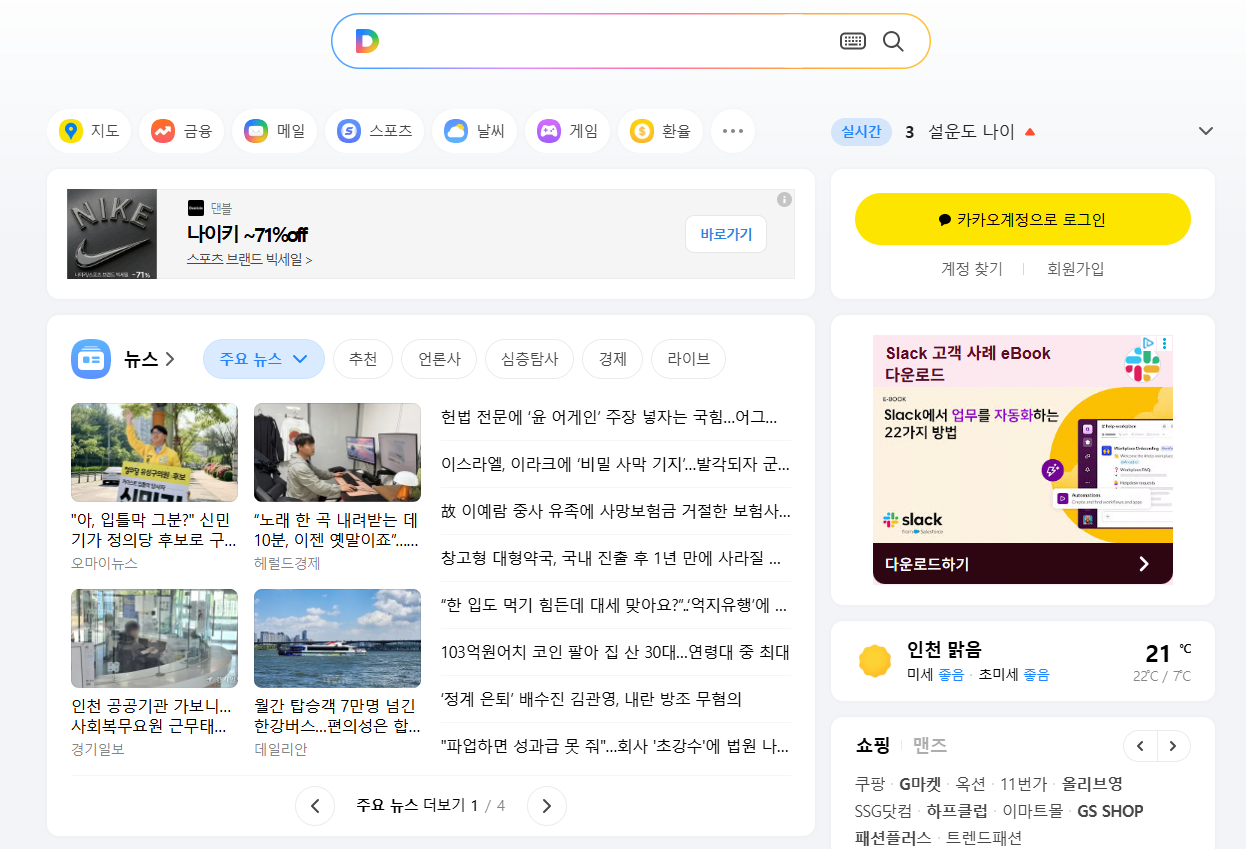Click the 이마트몰 shopping link
This screenshot has width=1246, height=849.
click(x=1032, y=811)
